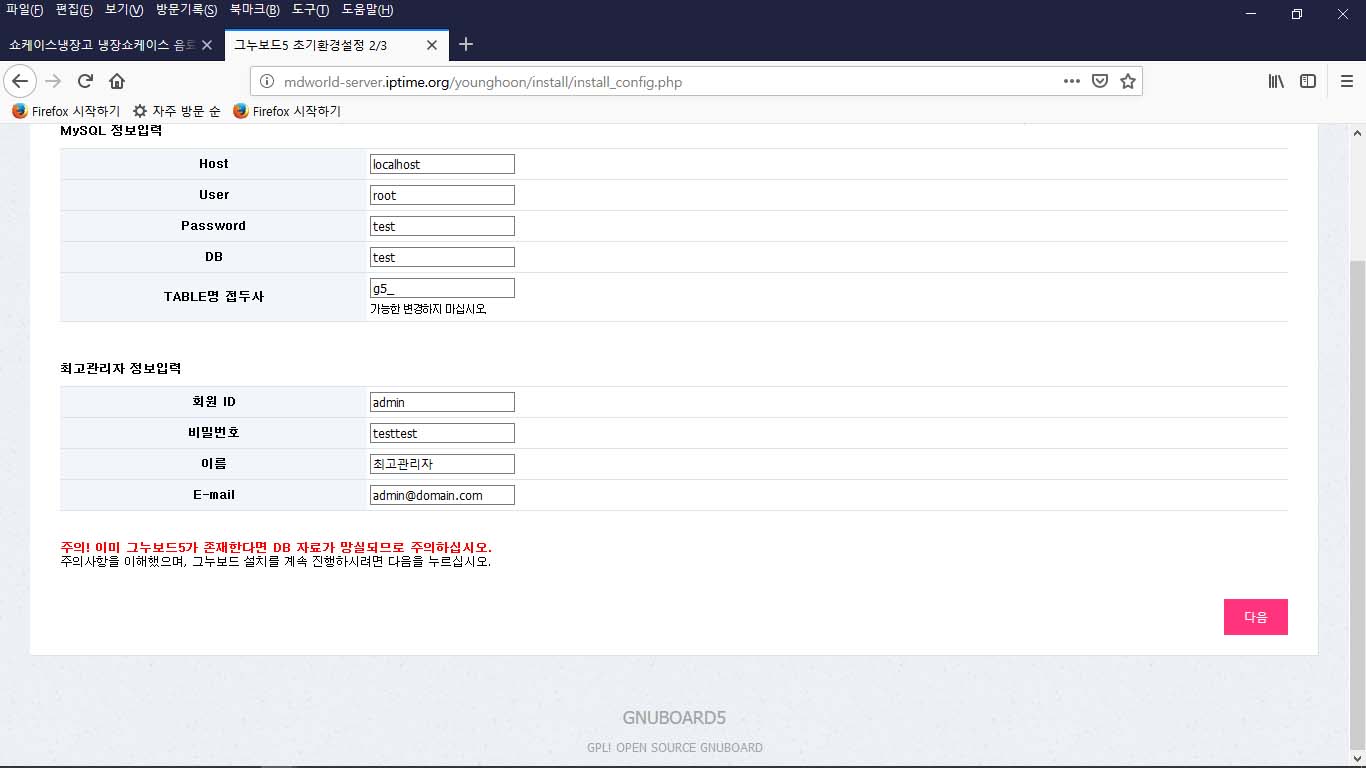Click the Pocket save icon
The image size is (1366, 768).
pyautogui.click(x=1100, y=82)
